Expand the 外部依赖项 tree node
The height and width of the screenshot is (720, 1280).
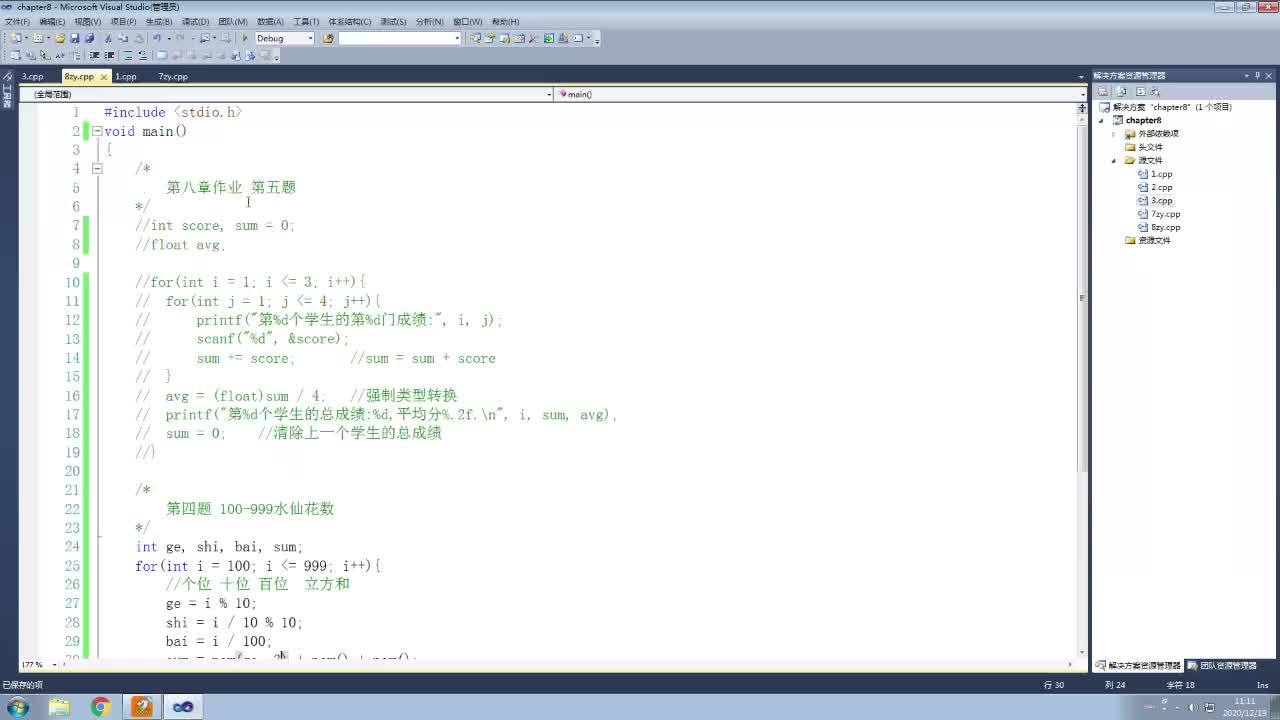pyautogui.click(x=1114, y=134)
